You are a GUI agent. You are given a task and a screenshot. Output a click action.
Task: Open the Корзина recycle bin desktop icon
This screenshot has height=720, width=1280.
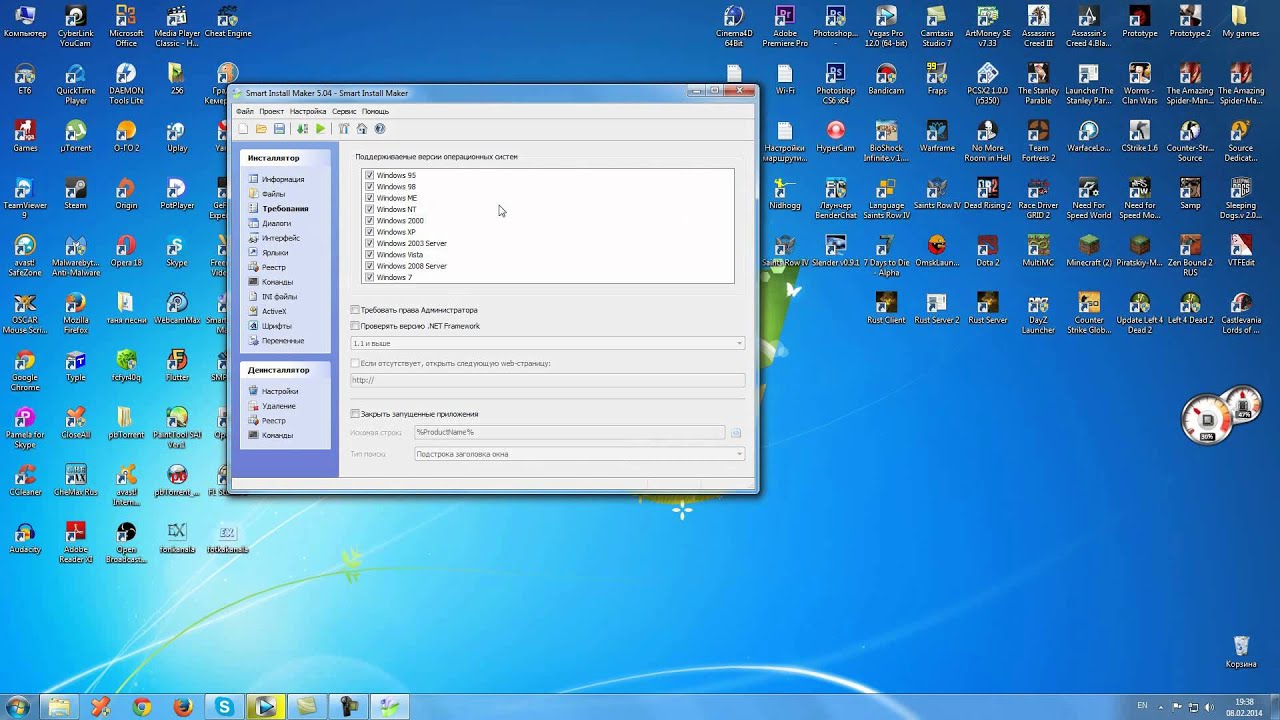tap(1241, 652)
